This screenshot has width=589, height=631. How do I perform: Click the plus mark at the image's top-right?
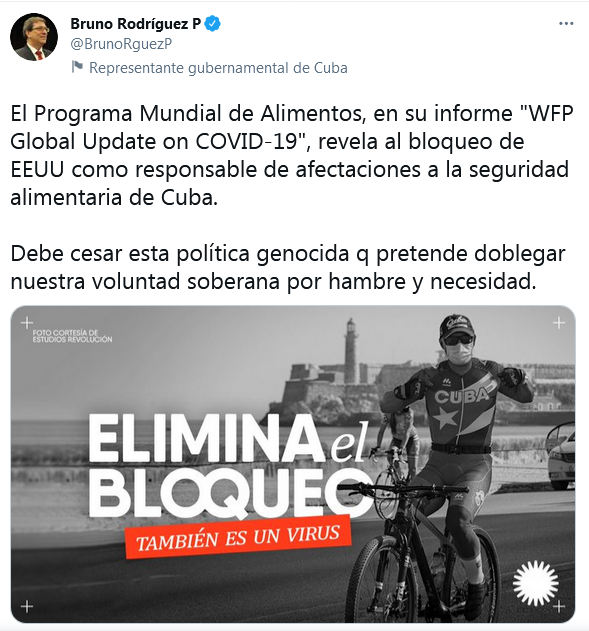click(x=558, y=322)
